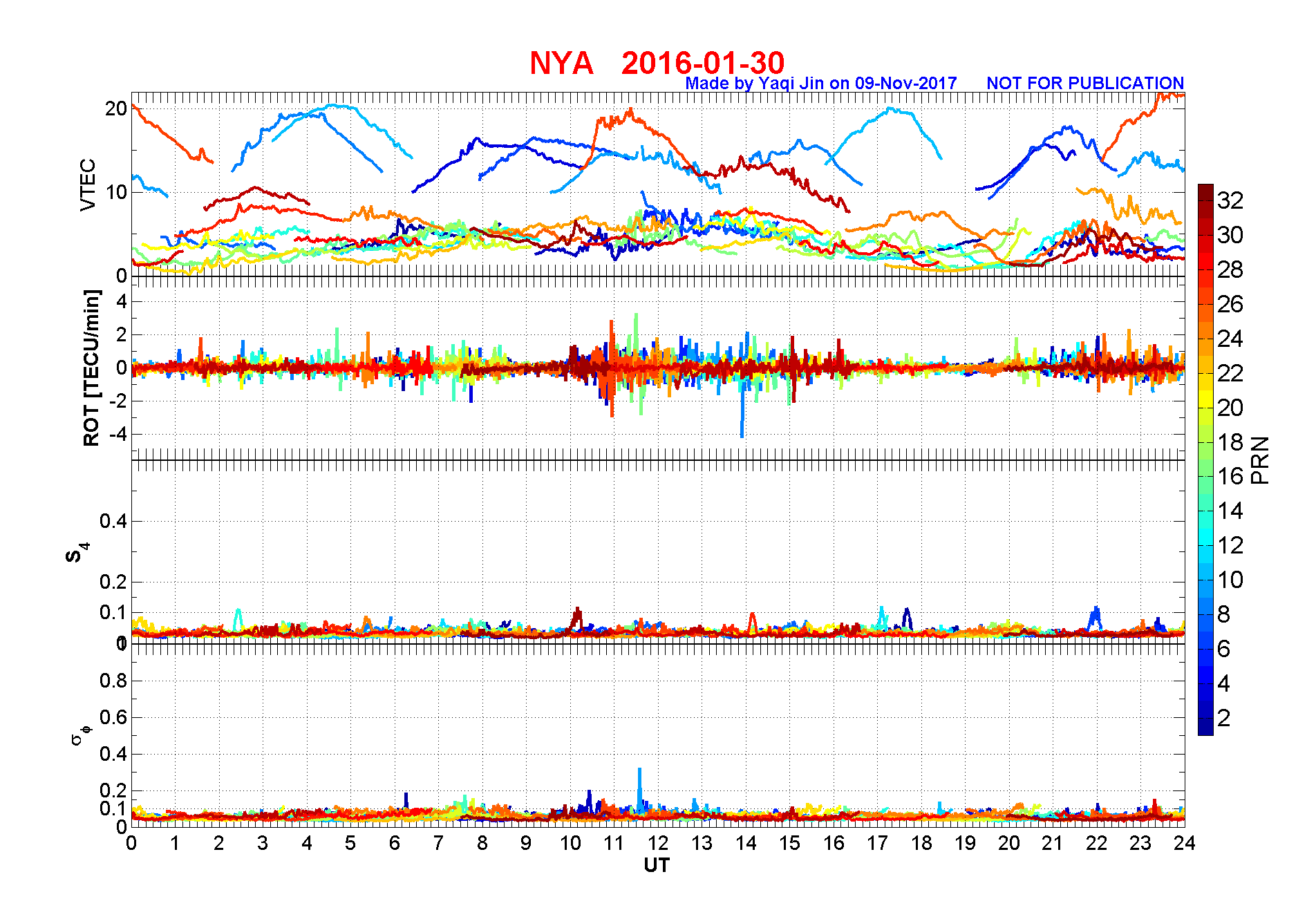Select UT axis tick label '23'
The width and height of the screenshot is (1316, 919).
pyautogui.click(x=1140, y=843)
